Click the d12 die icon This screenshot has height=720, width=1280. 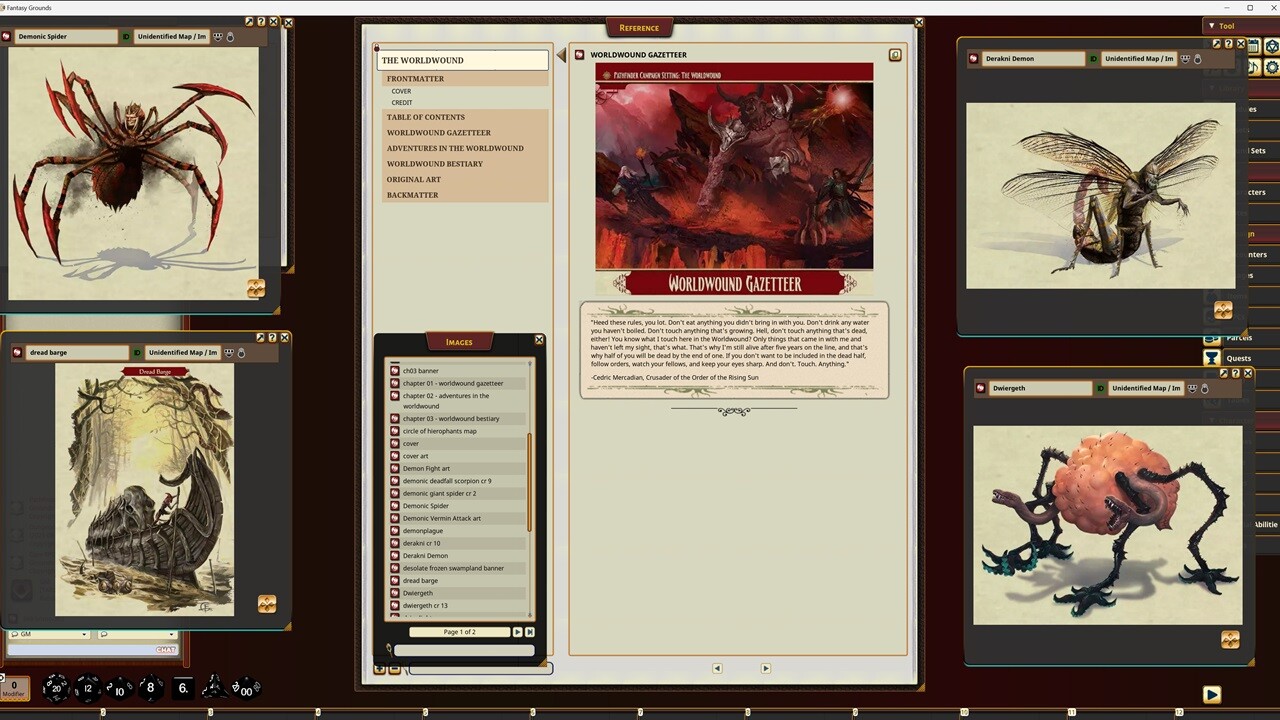tap(88, 688)
